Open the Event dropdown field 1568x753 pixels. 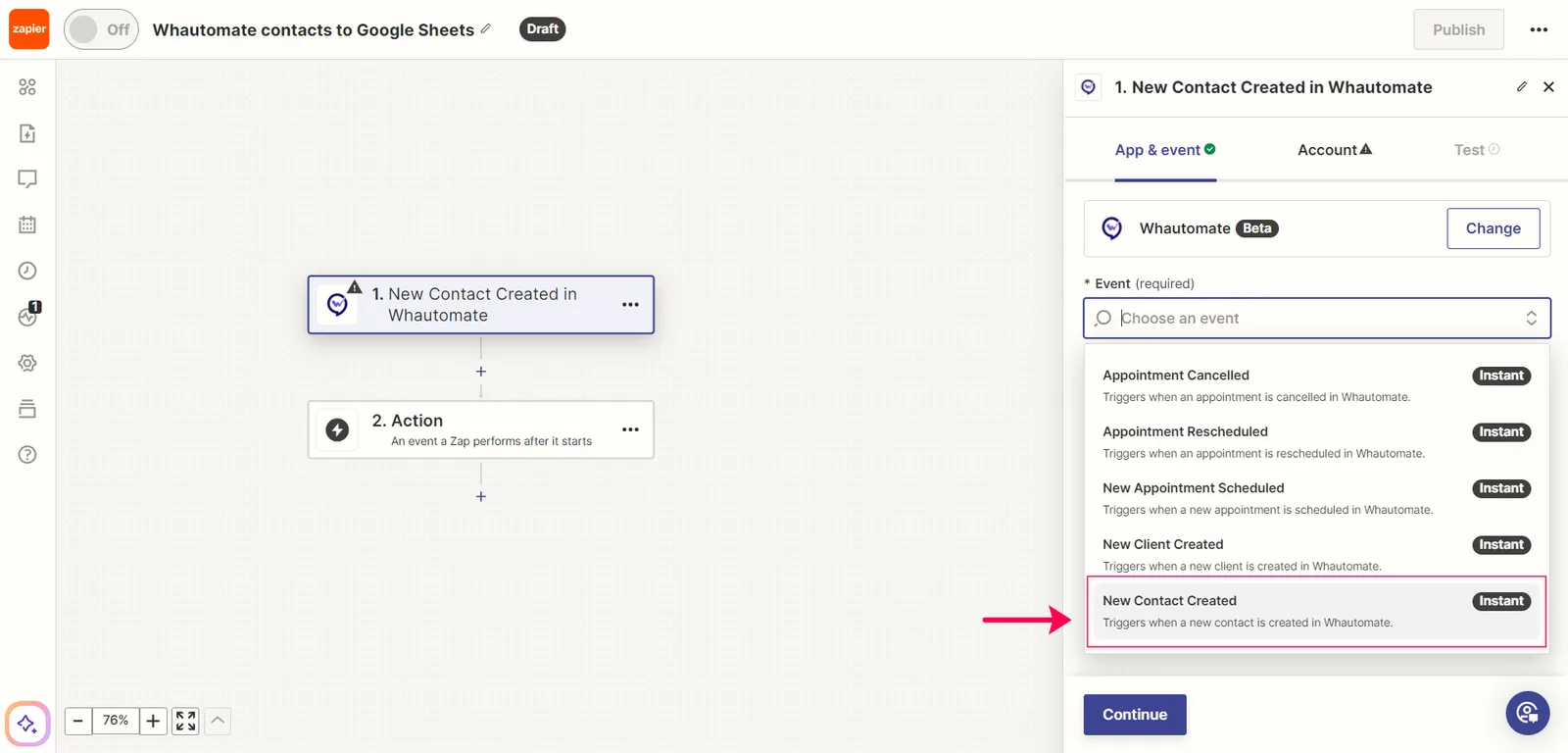click(x=1317, y=319)
